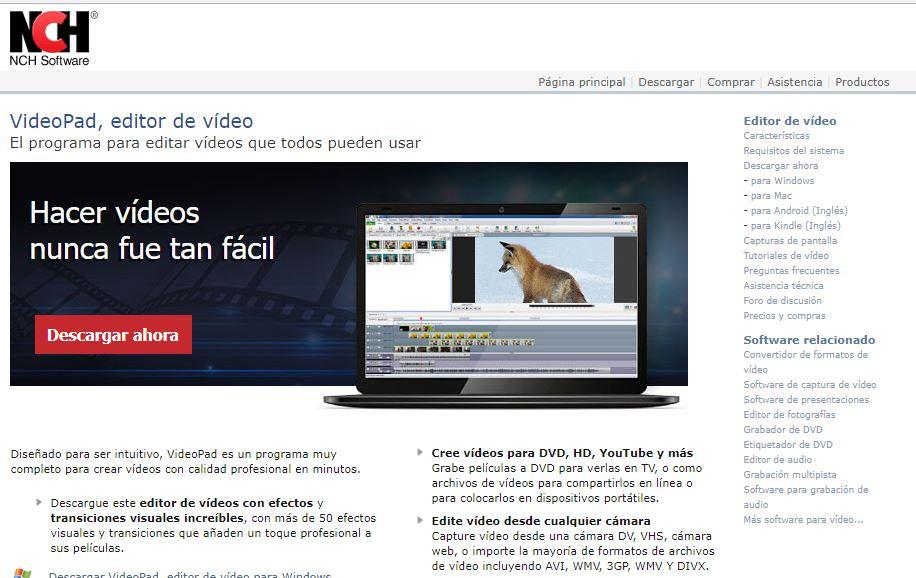Click the sidebar 'Descargar ahora' link
The image size is (916, 578).
click(x=780, y=165)
